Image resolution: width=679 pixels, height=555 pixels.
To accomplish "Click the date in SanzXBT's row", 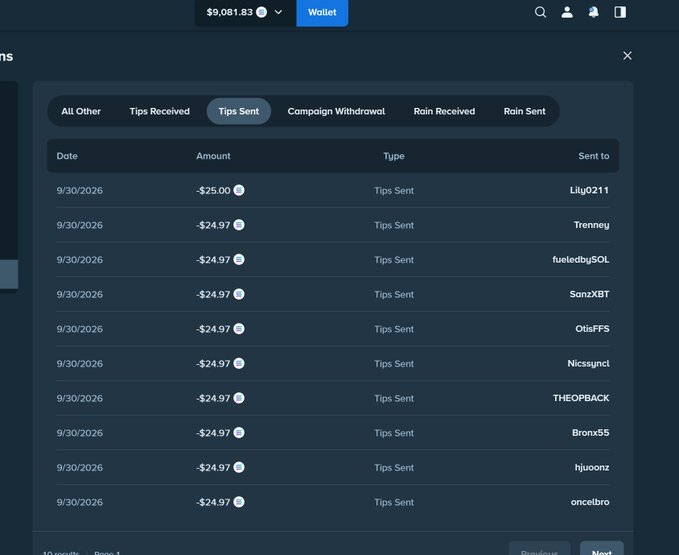I will [80, 294].
